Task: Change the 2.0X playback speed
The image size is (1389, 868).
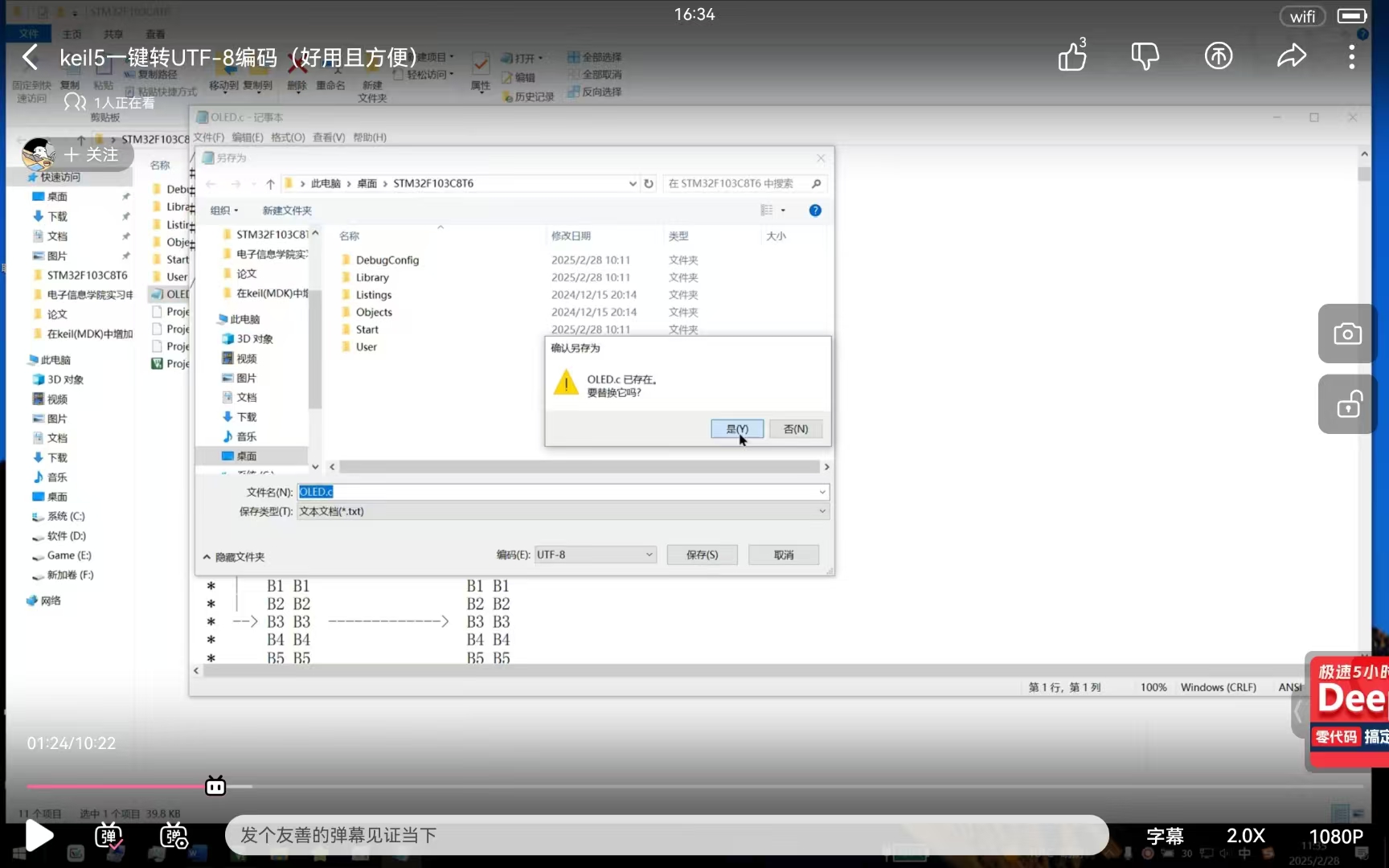Action: click(x=1246, y=836)
